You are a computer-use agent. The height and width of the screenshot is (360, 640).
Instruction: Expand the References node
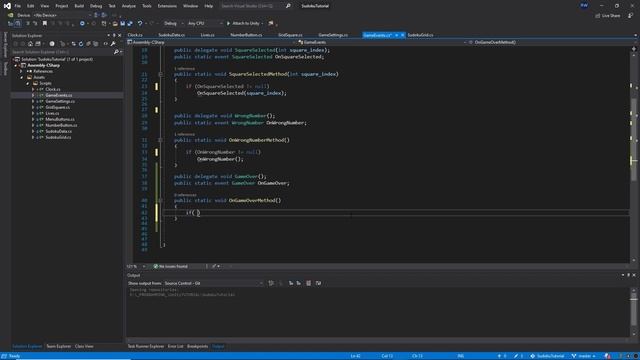pyautogui.click(x=21, y=71)
